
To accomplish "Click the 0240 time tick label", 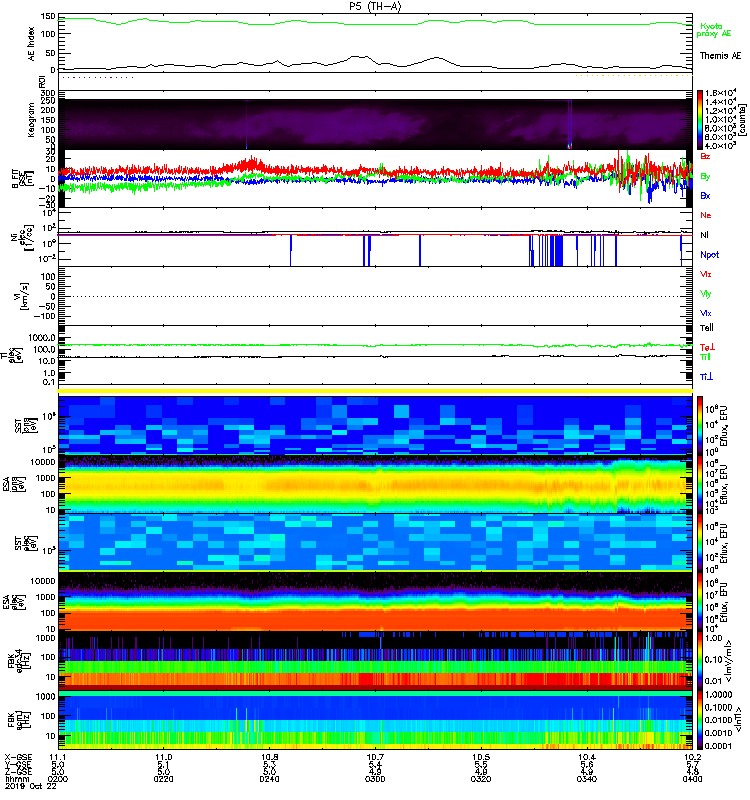I will [269, 779].
